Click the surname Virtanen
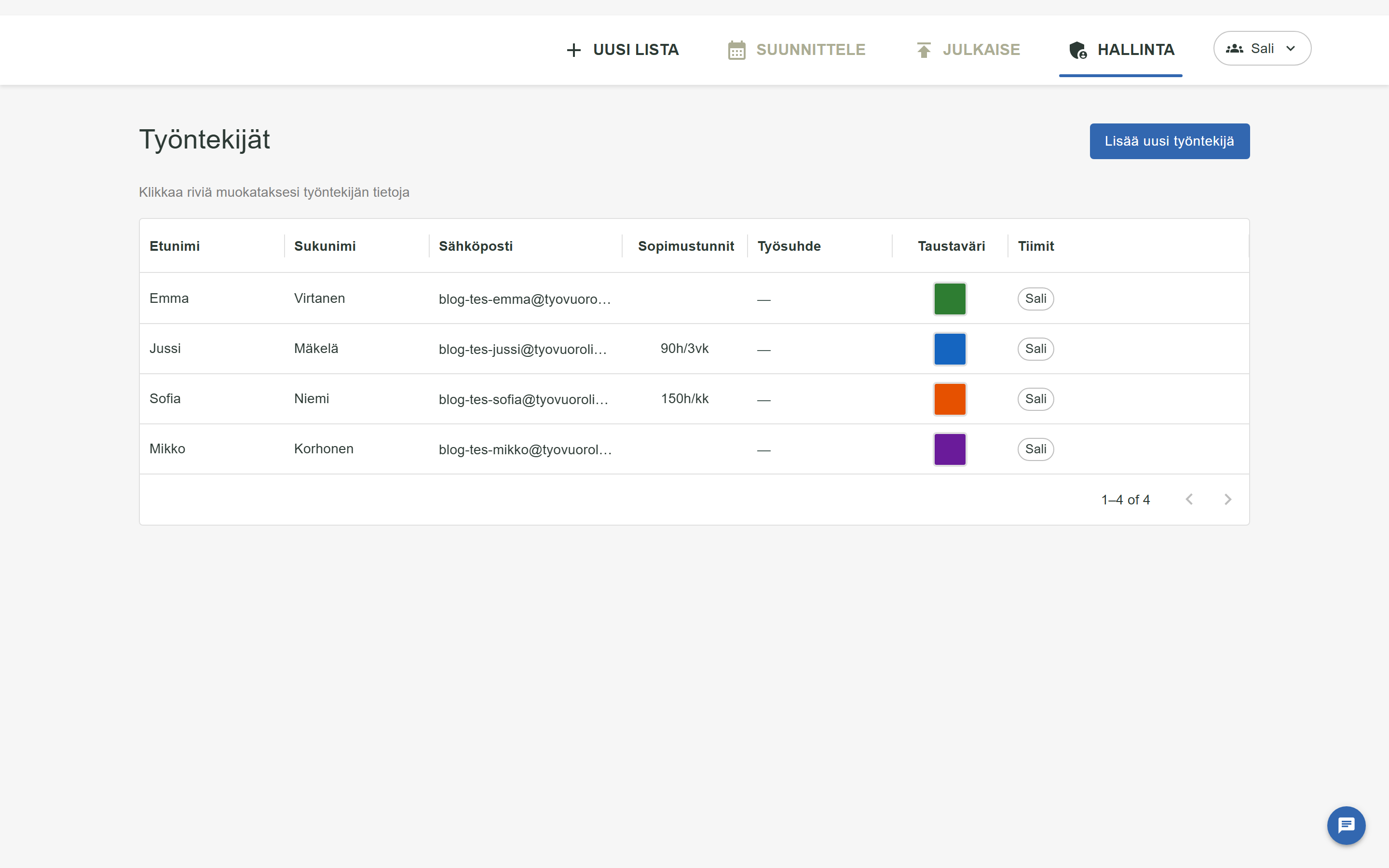This screenshot has width=1389, height=868. [319, 298]
